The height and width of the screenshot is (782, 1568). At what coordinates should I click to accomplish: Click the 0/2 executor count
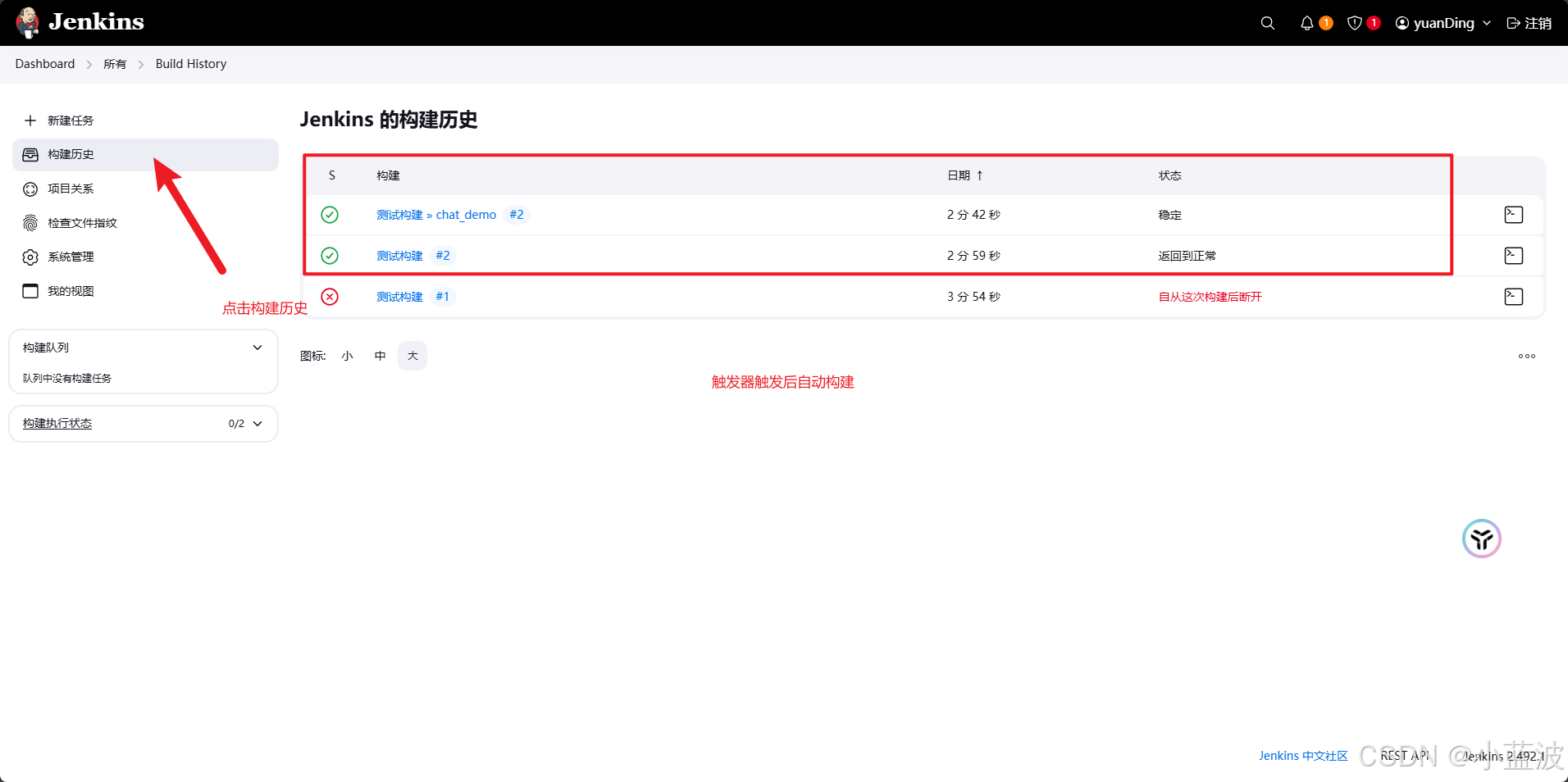coord(236,424)
